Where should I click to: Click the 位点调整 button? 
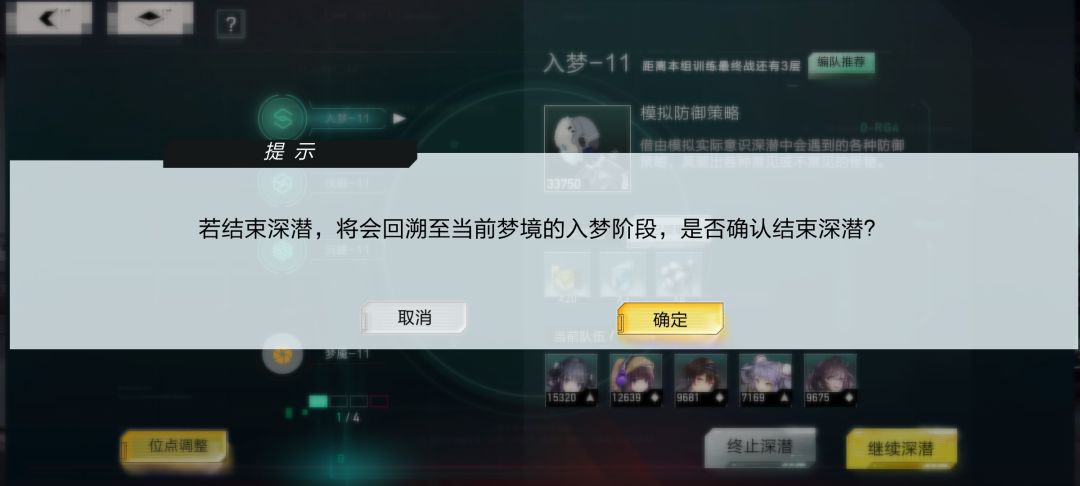point(175,446)
